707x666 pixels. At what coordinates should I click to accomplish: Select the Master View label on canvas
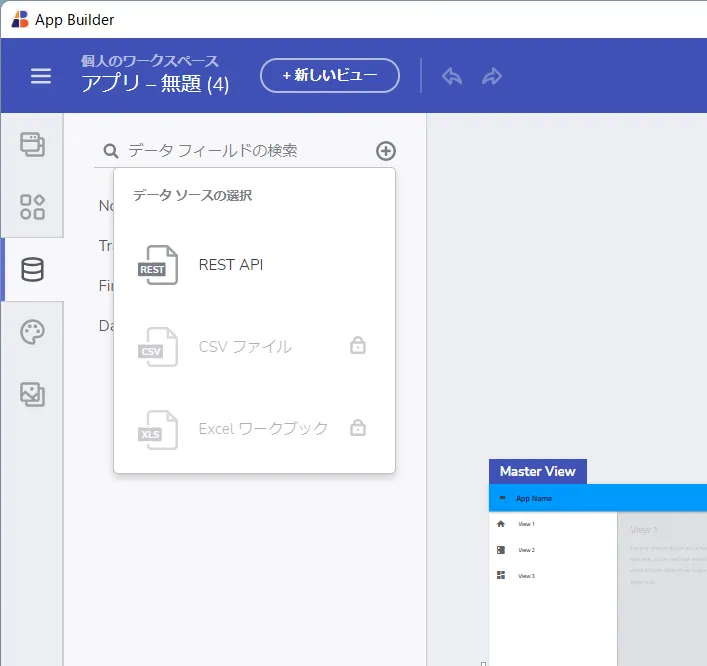[538, 472]
